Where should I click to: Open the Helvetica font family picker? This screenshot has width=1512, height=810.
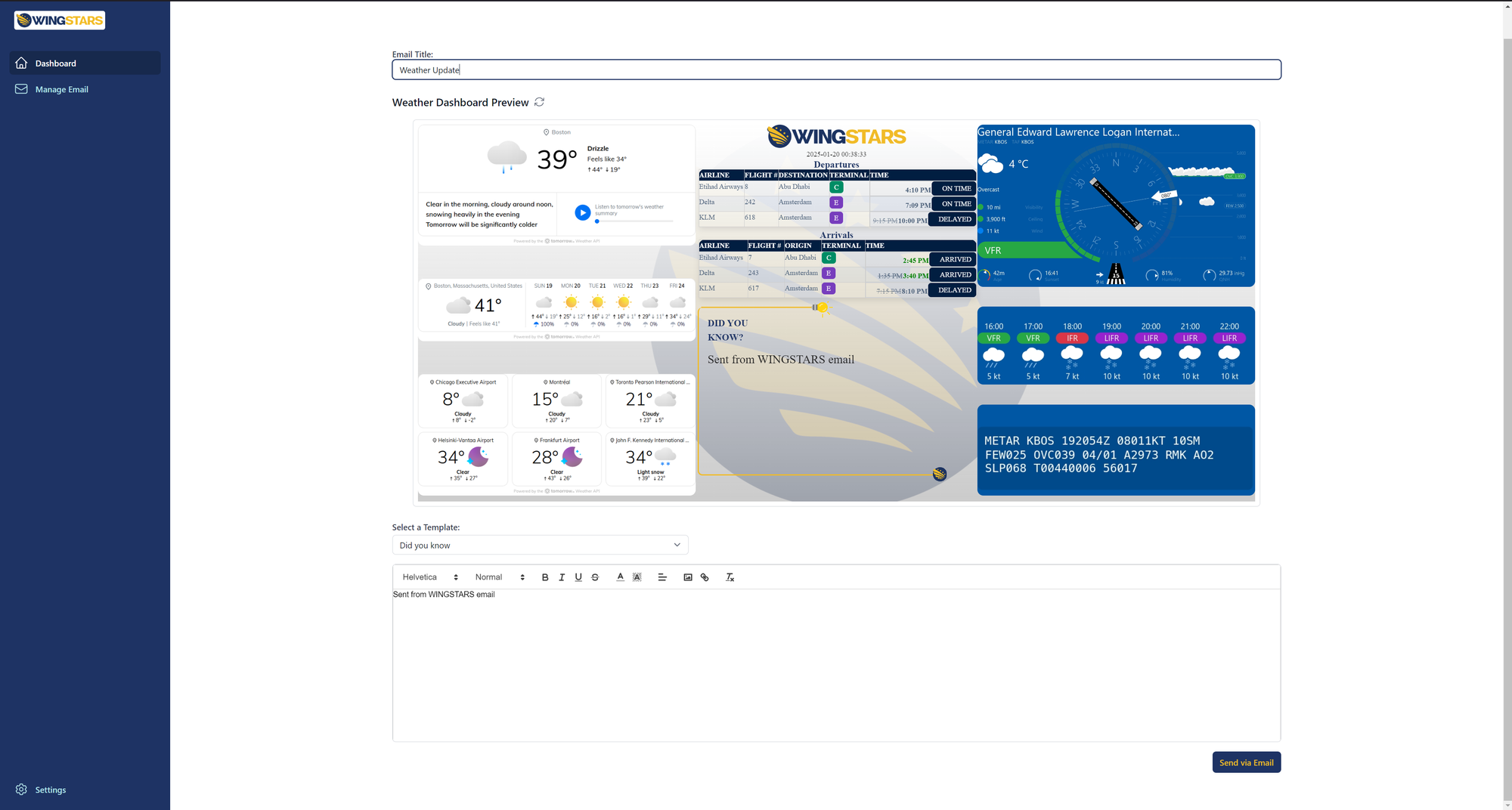(430, 577)
